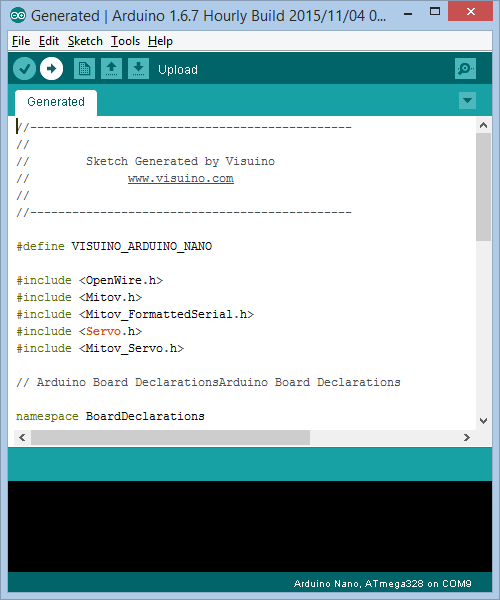This screenshot has height=600, width=500.
Task: Click the '#include <OpenWire.h>' line
Action: point(90,280)
